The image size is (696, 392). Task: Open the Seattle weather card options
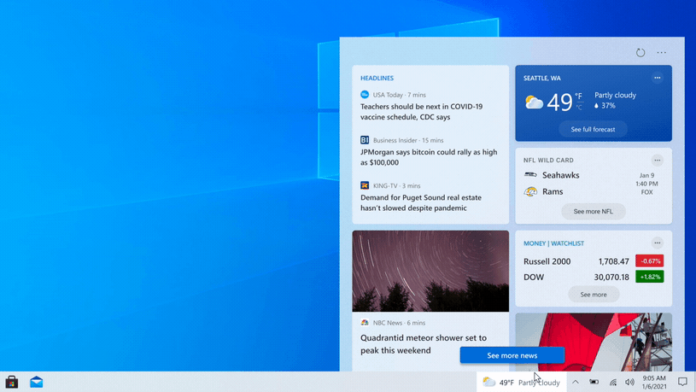(657, 78)
